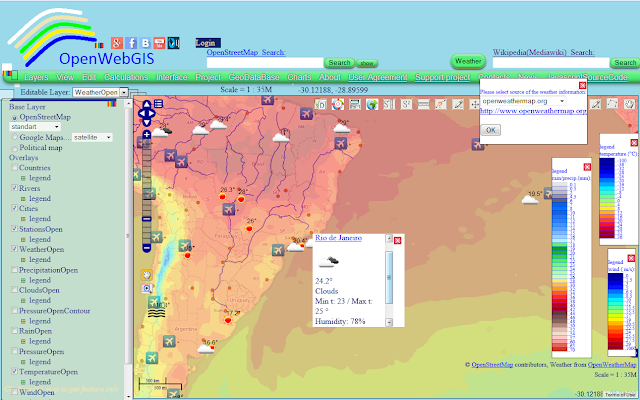Zoom in with the plus button

(147, 135)
